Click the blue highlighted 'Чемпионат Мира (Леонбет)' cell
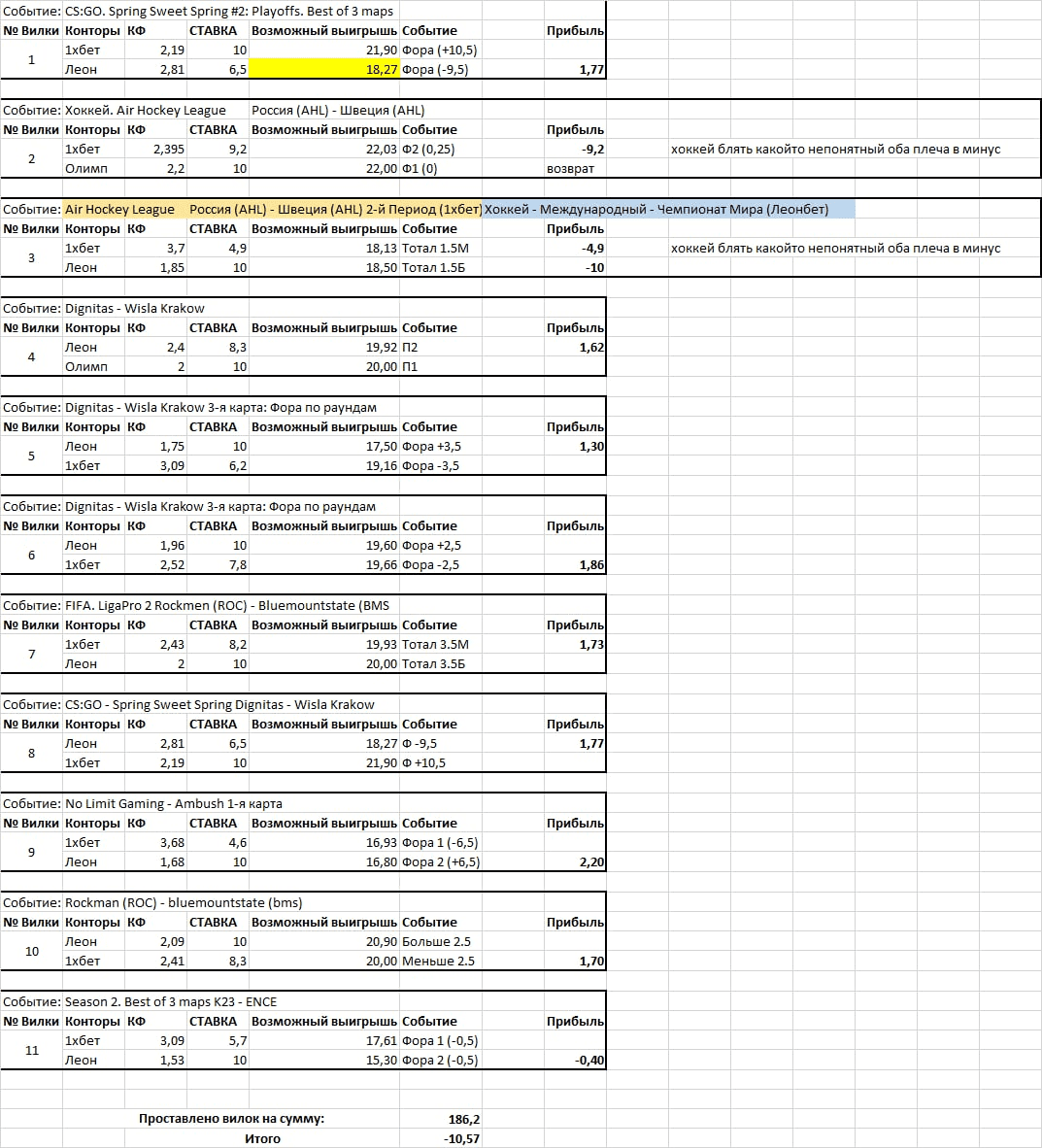The width and height of the screenshot is (1042, 1148). tap(668, 209)
